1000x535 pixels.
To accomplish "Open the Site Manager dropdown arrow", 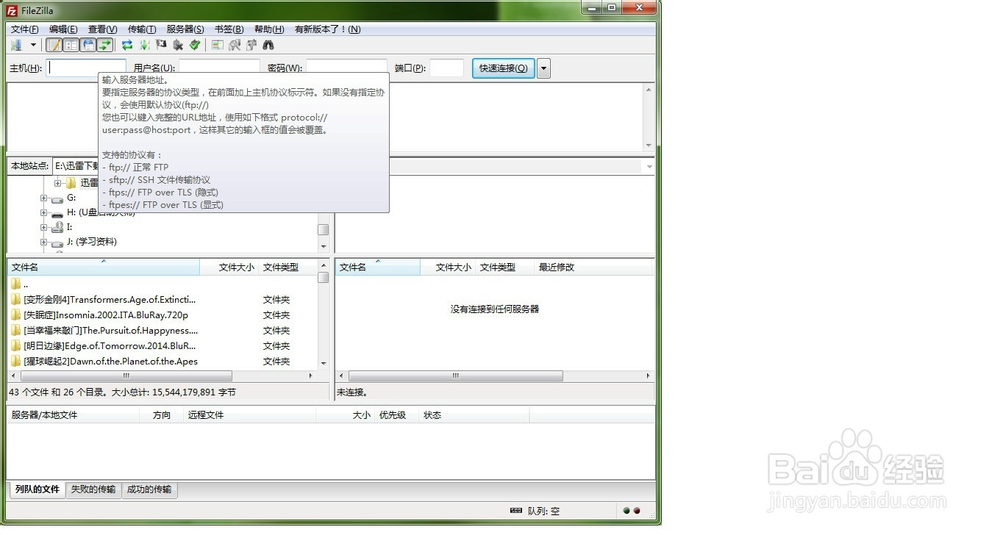I will tap(33, 45).
